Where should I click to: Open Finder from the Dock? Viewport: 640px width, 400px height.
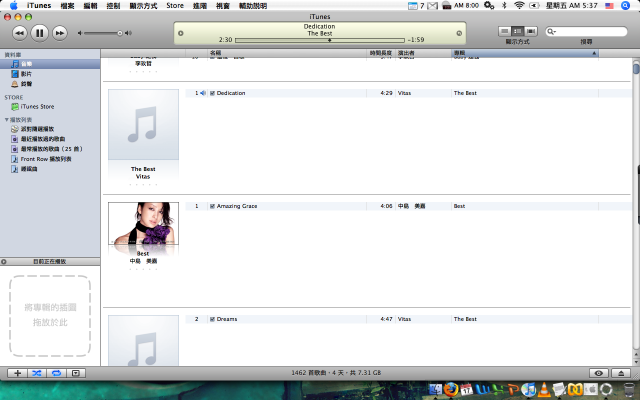(x=435, y=390)
